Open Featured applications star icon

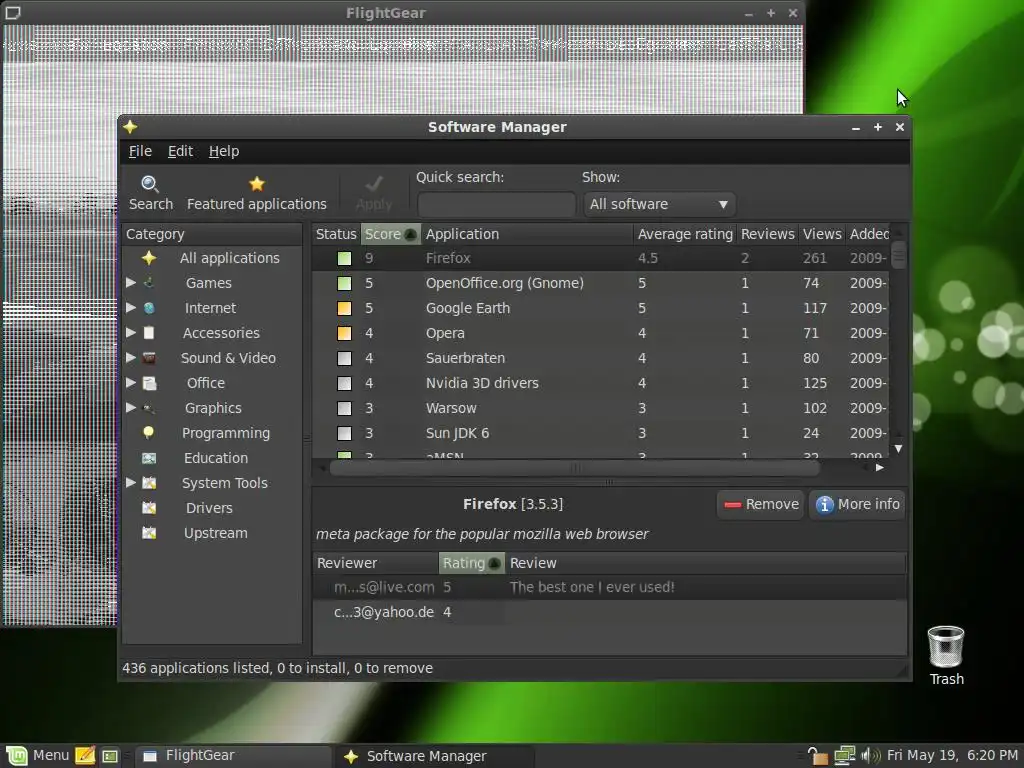coord(257,184)
